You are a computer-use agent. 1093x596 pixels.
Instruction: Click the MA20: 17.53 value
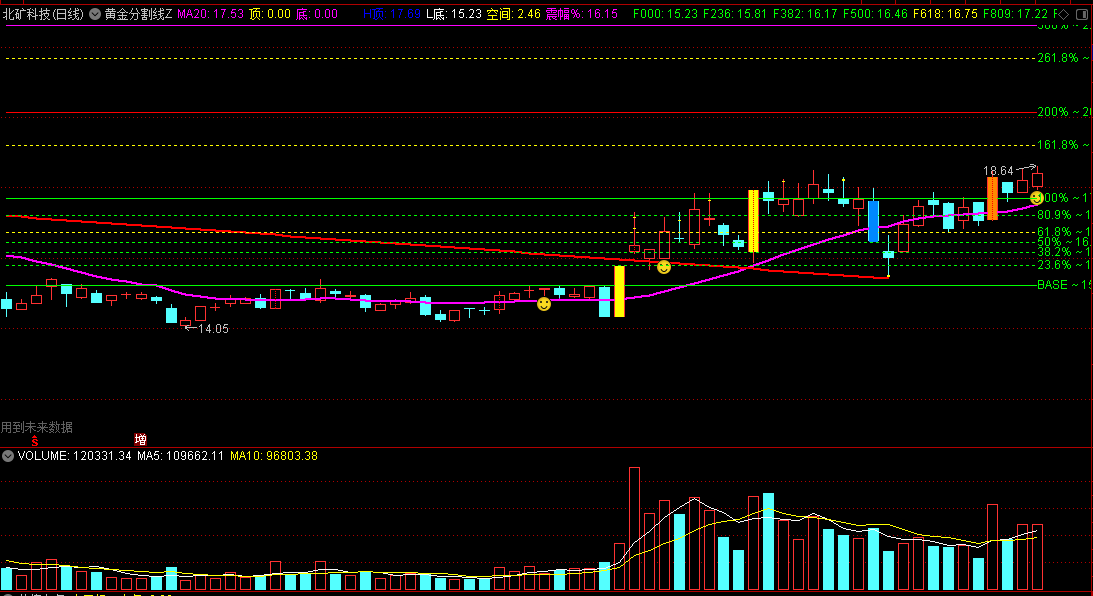point(211,14)
